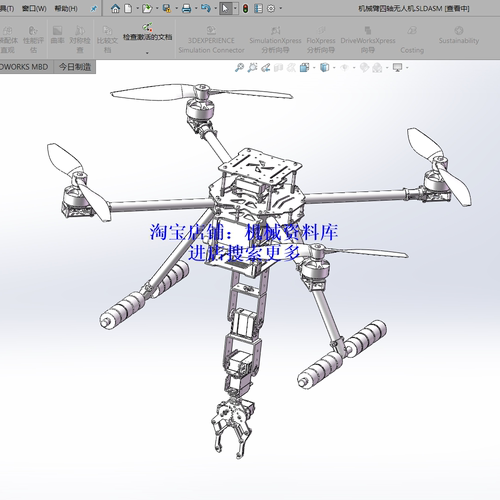Viewport: 500px width, 500px height.
Task: Create a new document with the New icon
Action: click(x=128, y=9)
